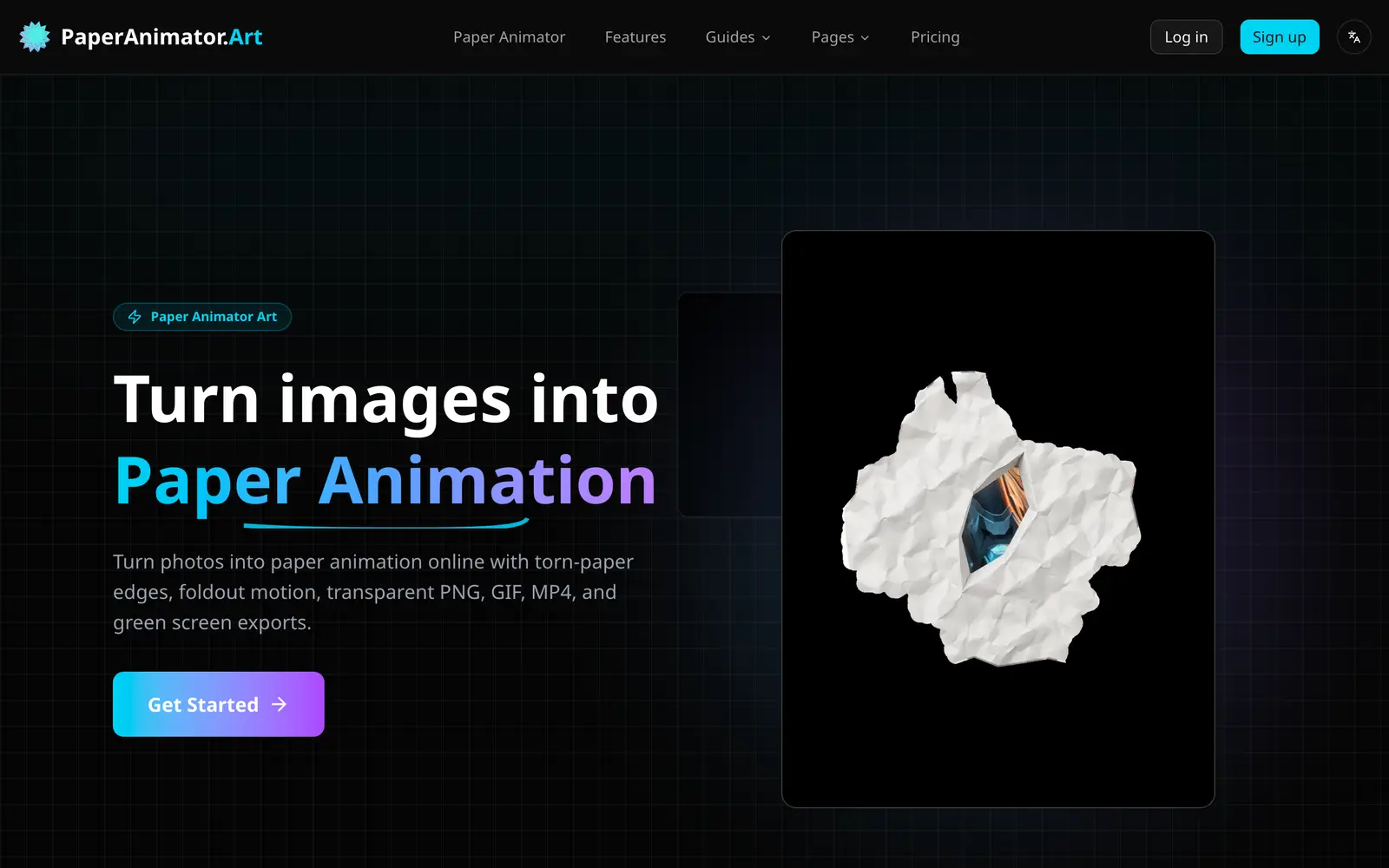
Task: Open the Pricing nav item
Action: pos(935,37)
